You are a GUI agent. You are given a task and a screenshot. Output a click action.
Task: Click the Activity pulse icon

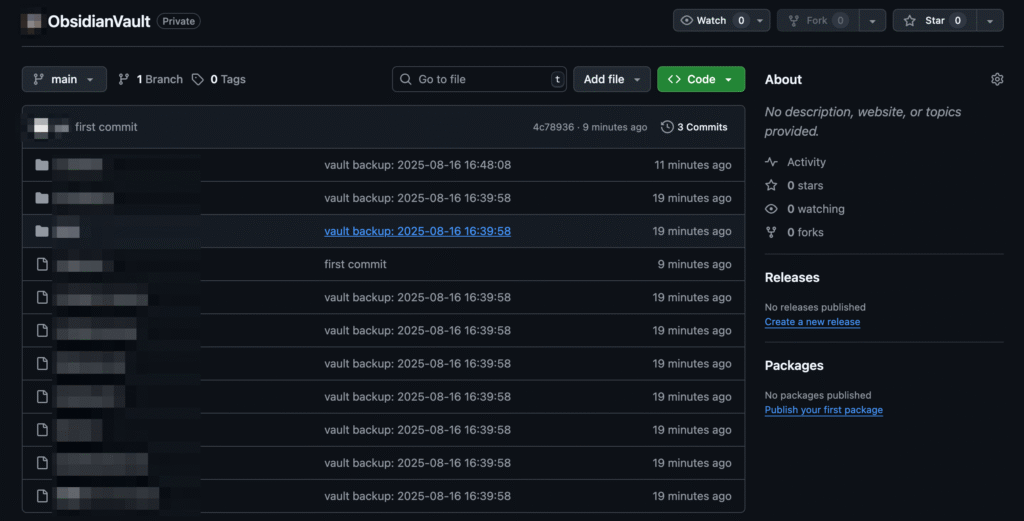click(x=771, y=162)
